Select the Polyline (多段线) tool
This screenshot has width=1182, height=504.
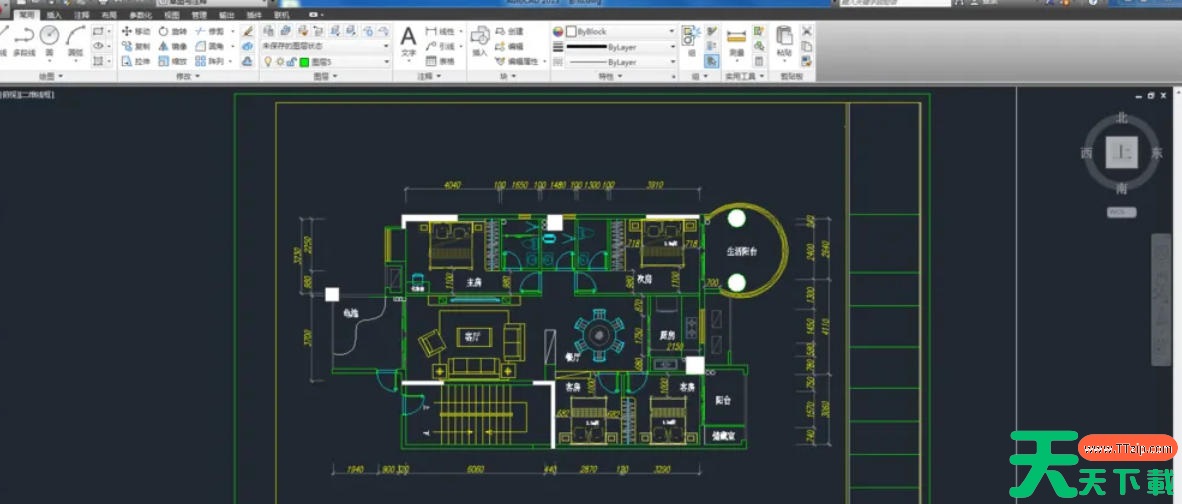(x=22, y=40)
